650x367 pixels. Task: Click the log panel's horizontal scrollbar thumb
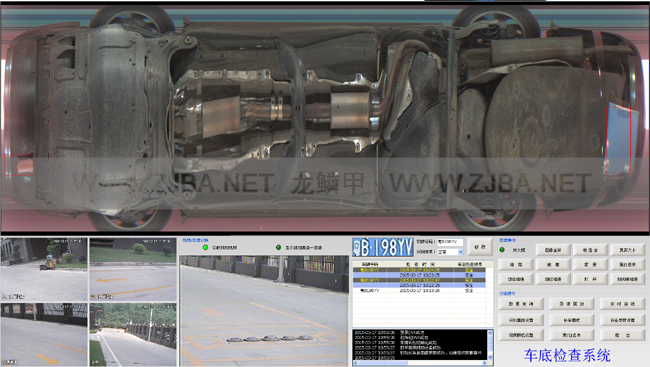(x=383, y=363)
